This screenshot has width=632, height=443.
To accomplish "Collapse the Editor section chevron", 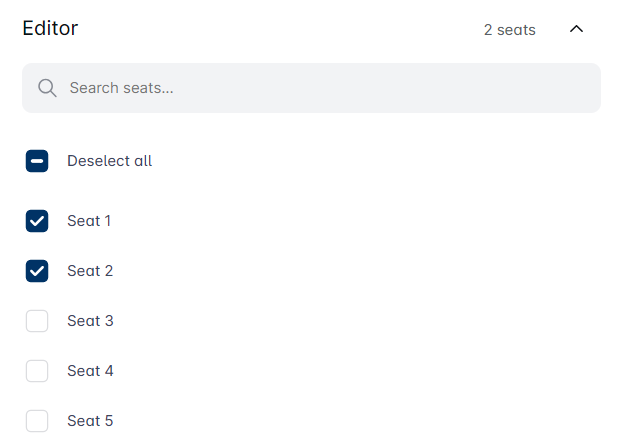I will (x=576, y=29).
